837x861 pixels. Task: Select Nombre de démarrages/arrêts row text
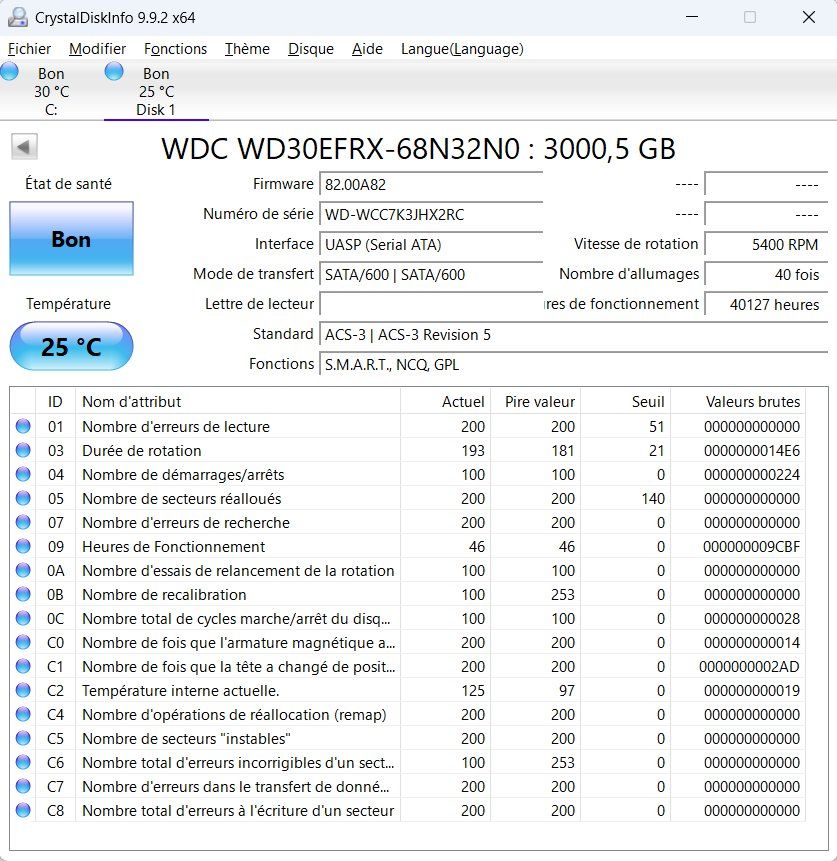tap(183, 474)
